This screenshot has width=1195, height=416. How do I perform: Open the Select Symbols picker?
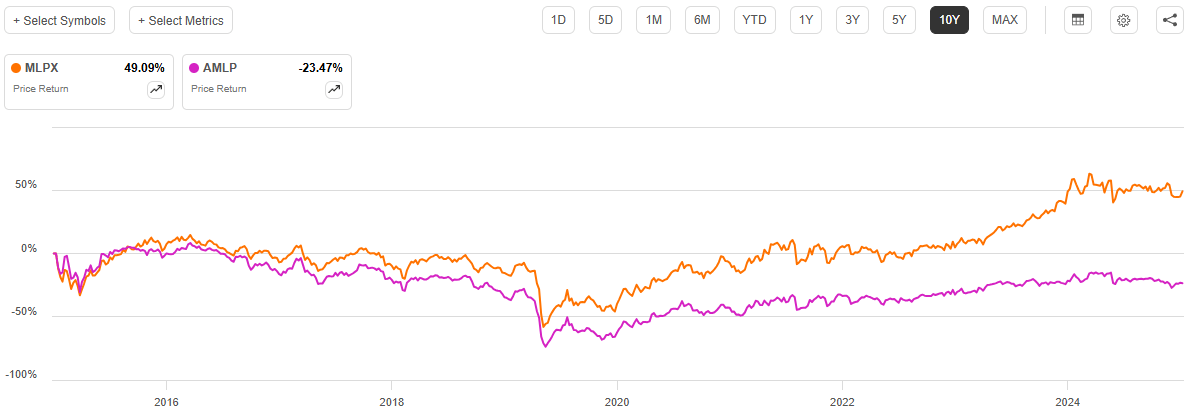(59, 20)
